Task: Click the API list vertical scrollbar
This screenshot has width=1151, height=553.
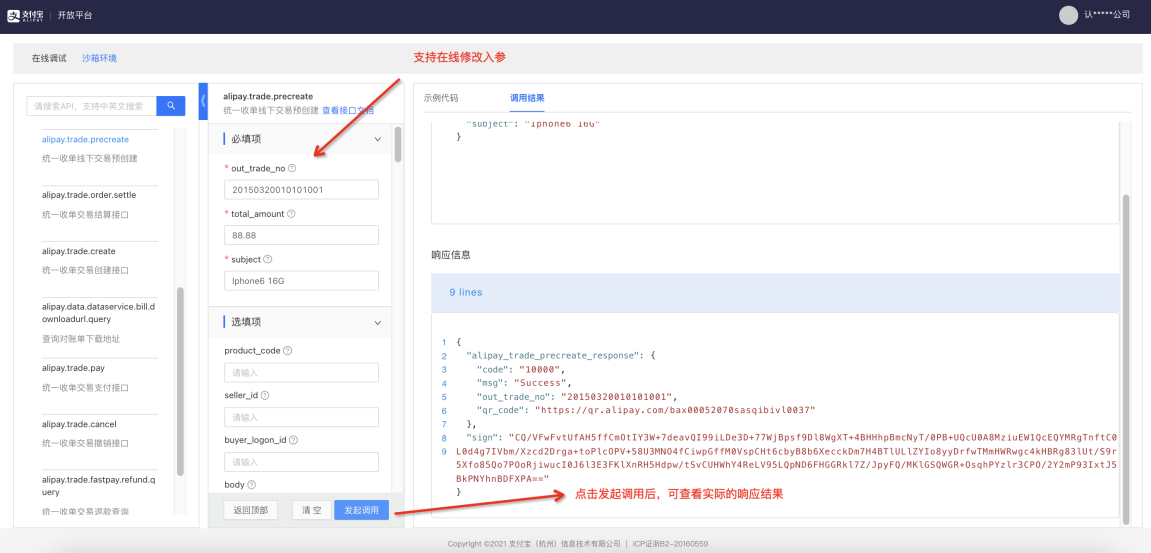Action: pos(180,382)
